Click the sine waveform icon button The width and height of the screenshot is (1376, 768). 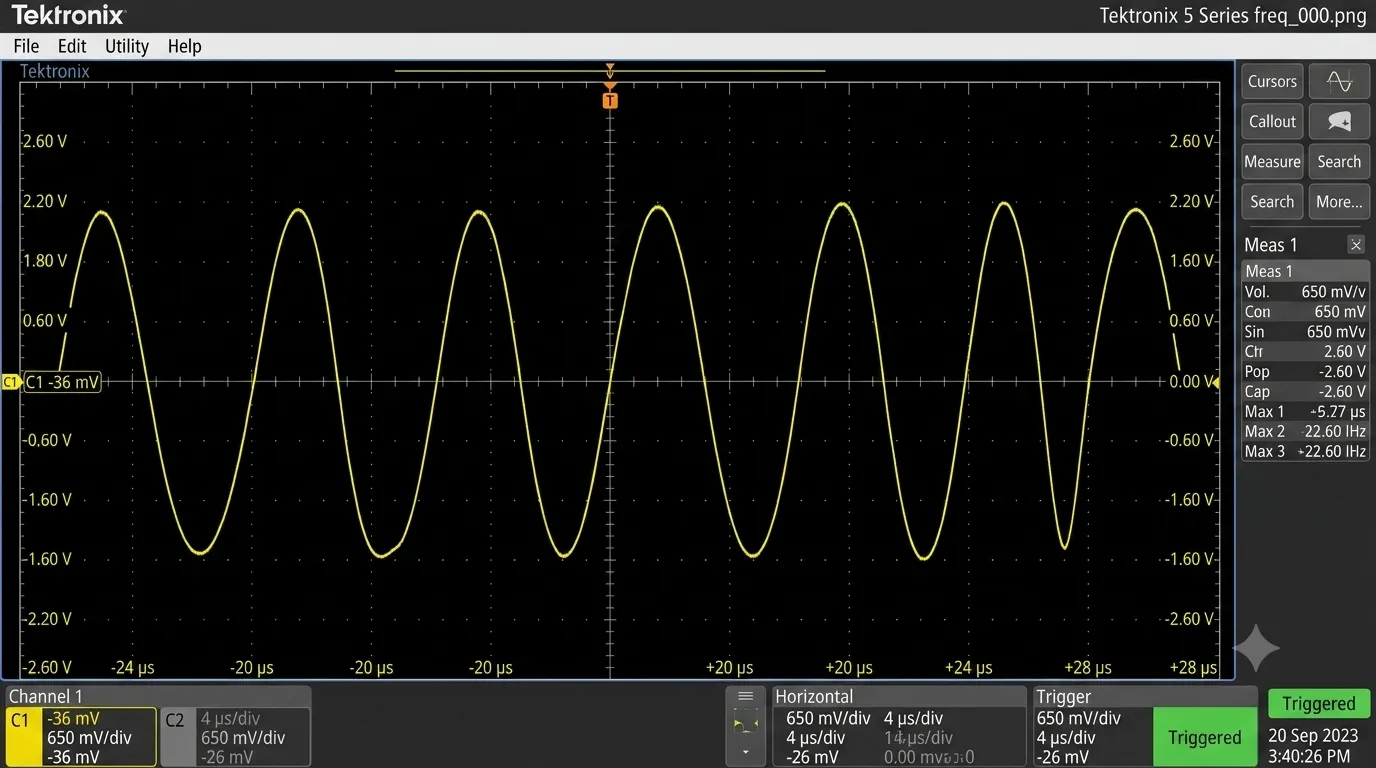point(1339,81)
